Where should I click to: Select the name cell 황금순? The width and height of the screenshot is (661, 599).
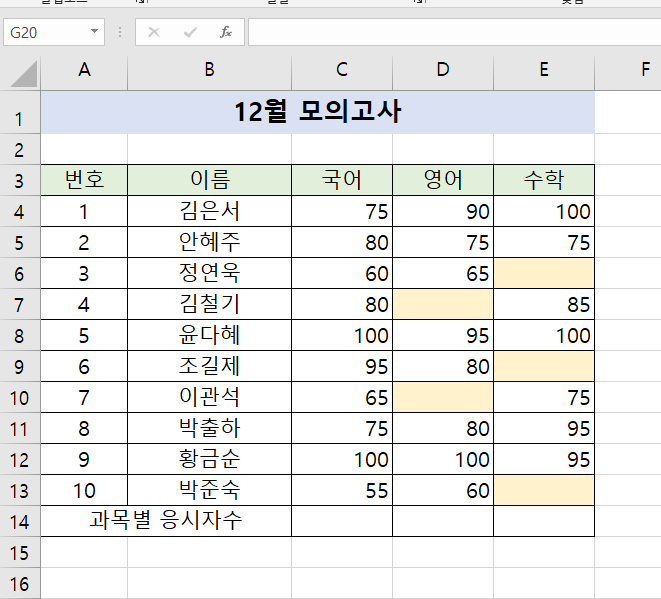(210, 459)
